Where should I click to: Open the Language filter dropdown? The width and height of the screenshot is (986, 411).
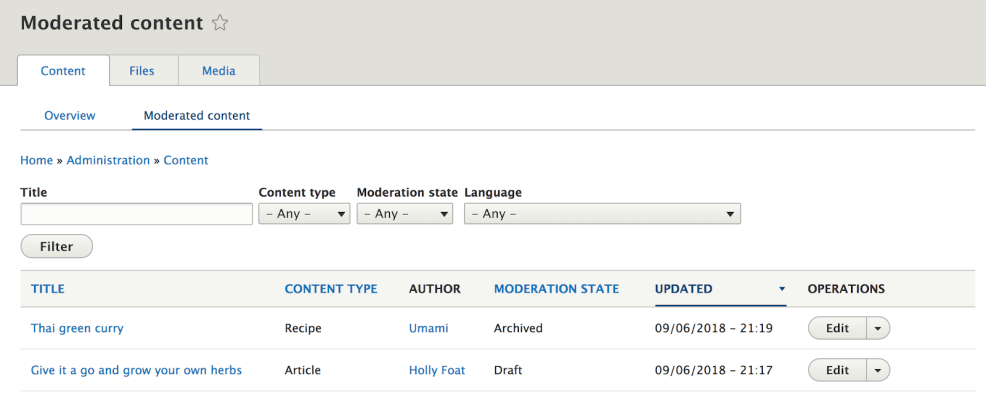601,214
